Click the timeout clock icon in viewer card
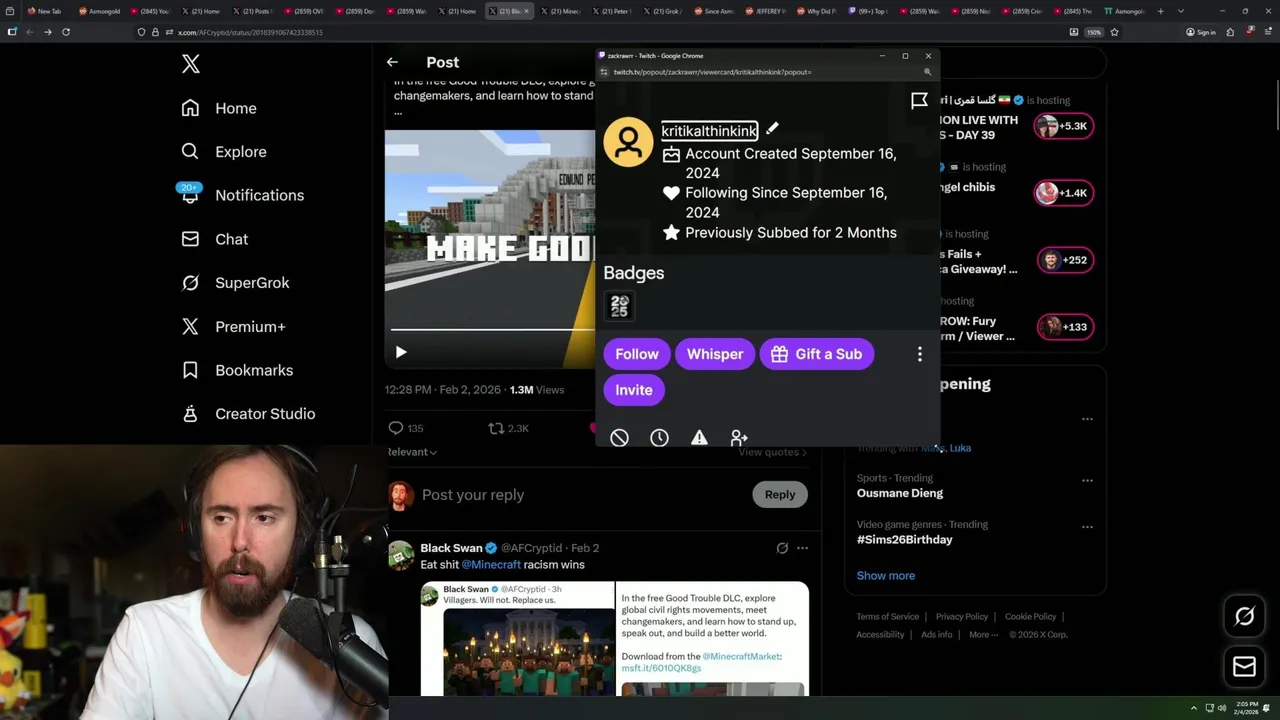The image size is (1280, 720). point(659,438)
